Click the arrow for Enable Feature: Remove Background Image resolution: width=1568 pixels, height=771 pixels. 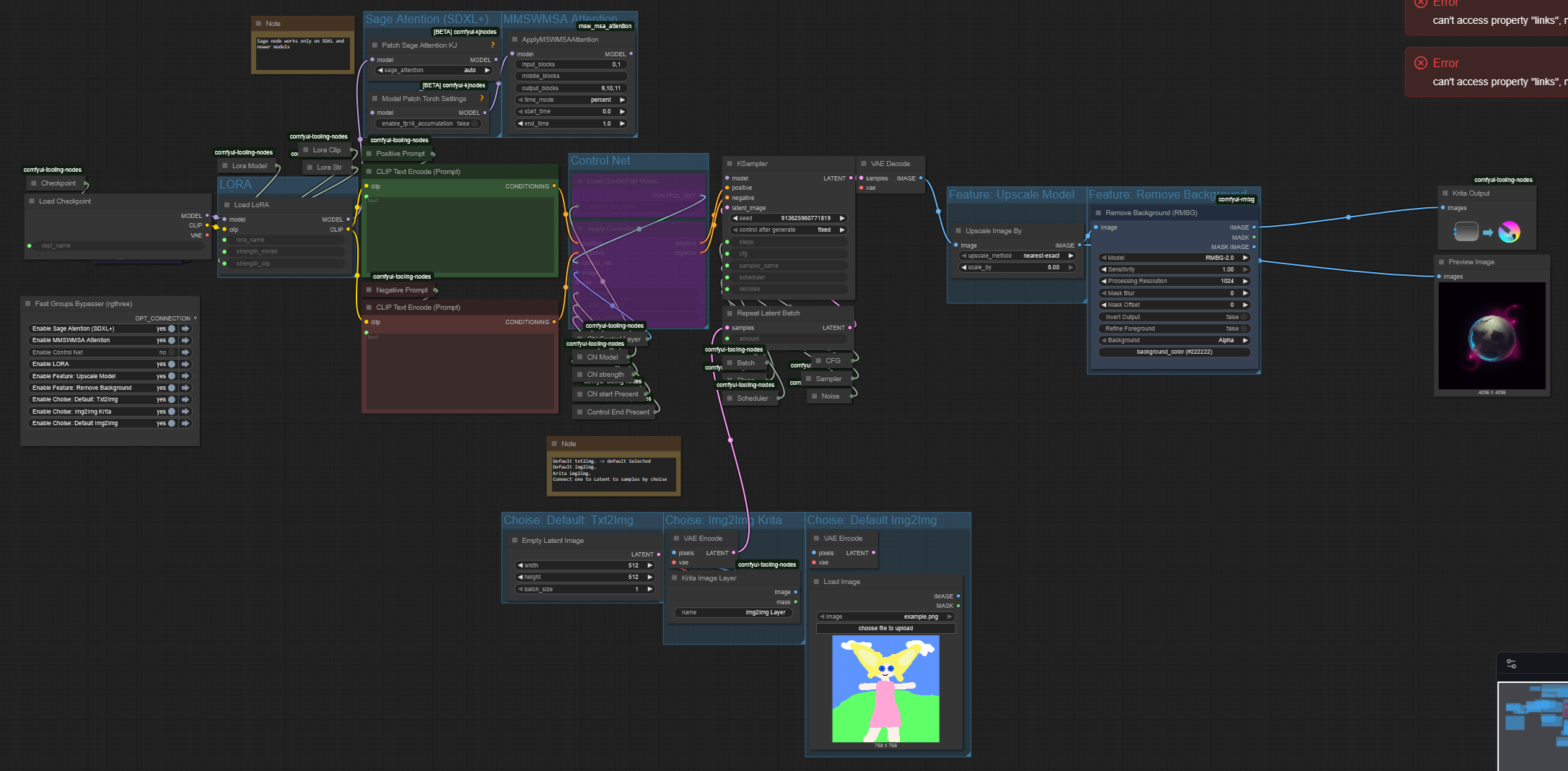click(x=185, y=388)
